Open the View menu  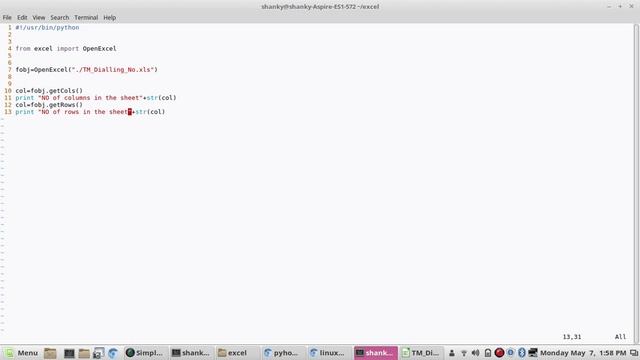[x=39, y=18]
